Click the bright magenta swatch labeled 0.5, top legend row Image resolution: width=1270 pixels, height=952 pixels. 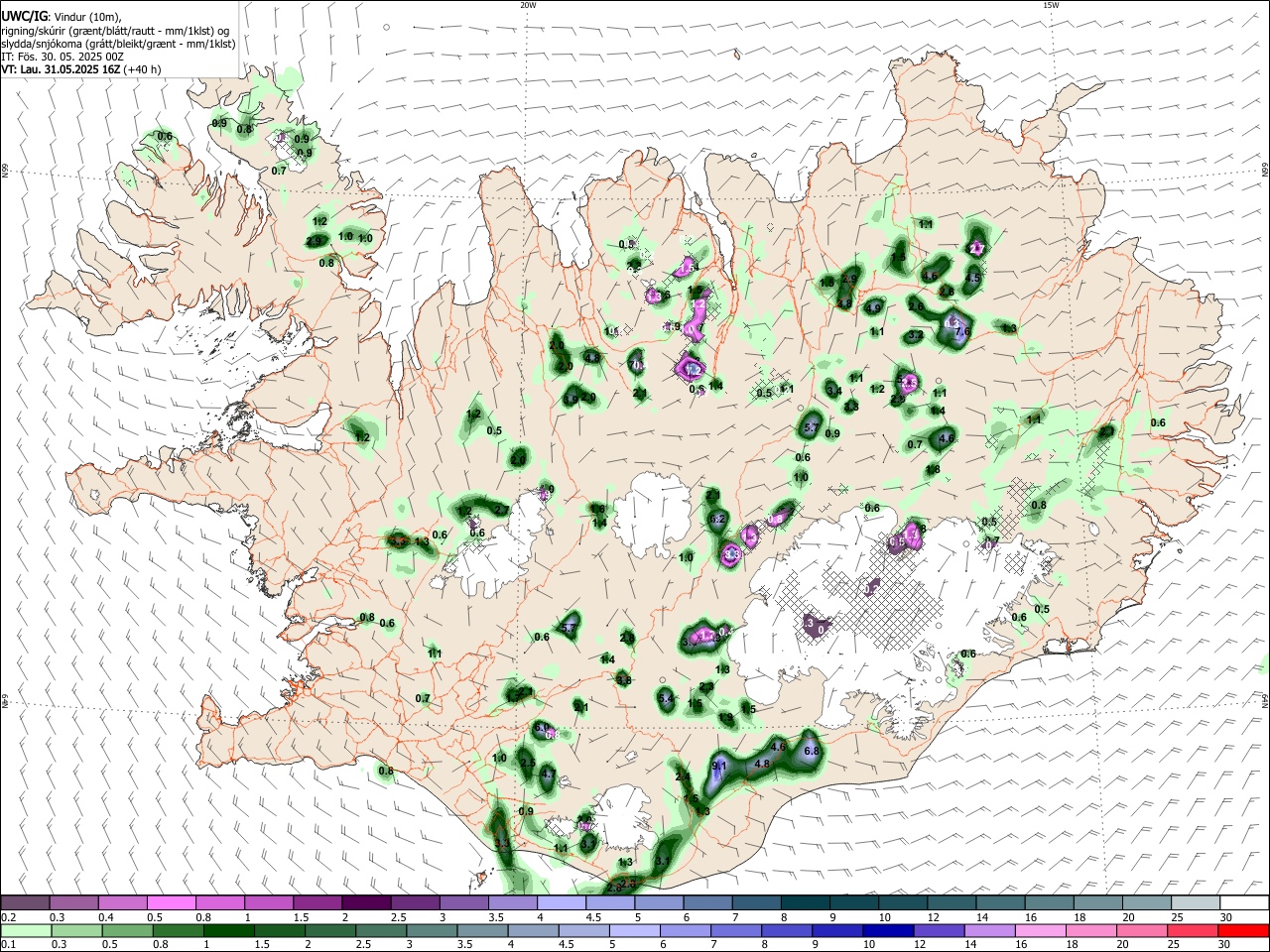[171, 903]
